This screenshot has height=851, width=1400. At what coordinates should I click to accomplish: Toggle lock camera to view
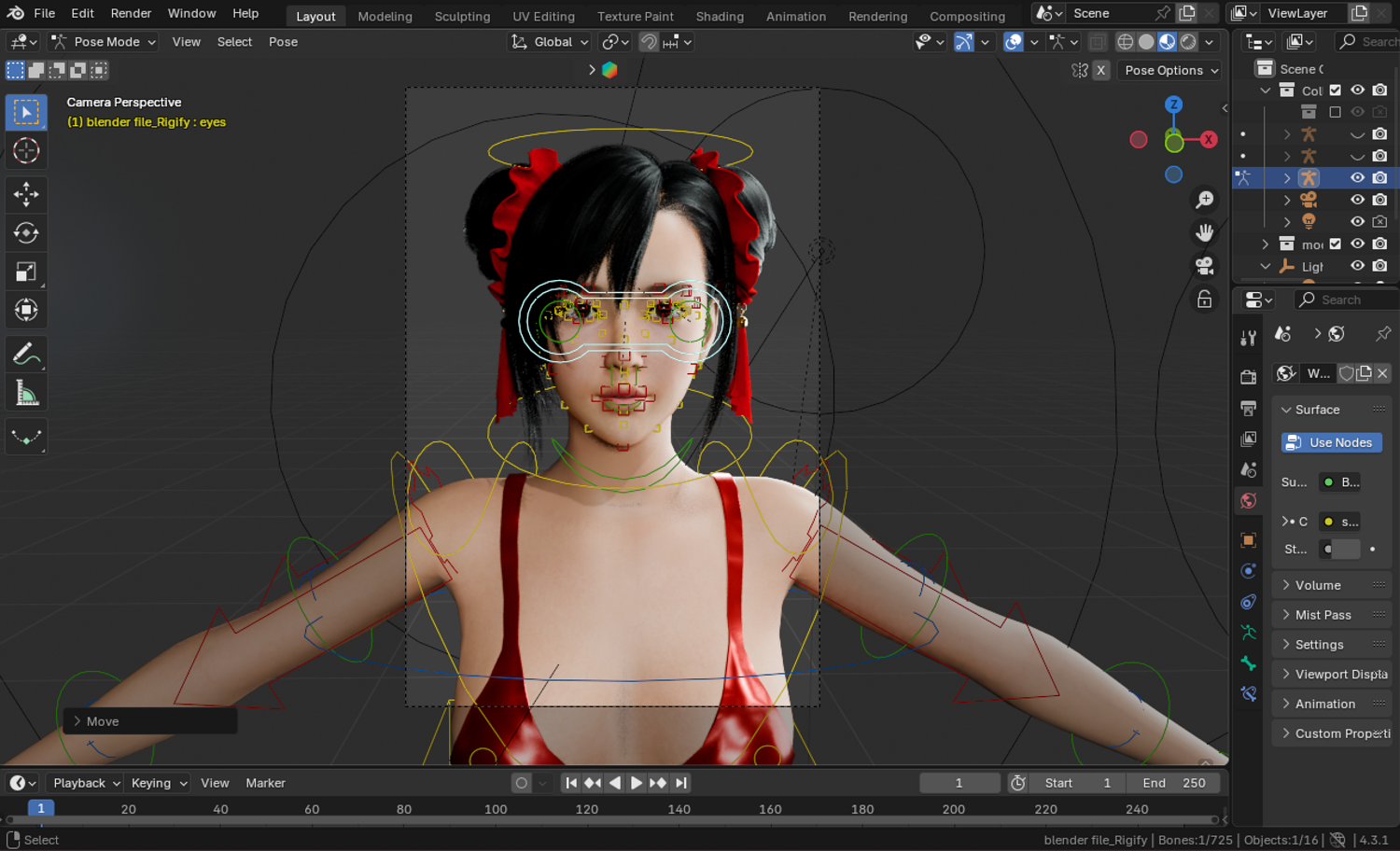(x=1205, y=300)
